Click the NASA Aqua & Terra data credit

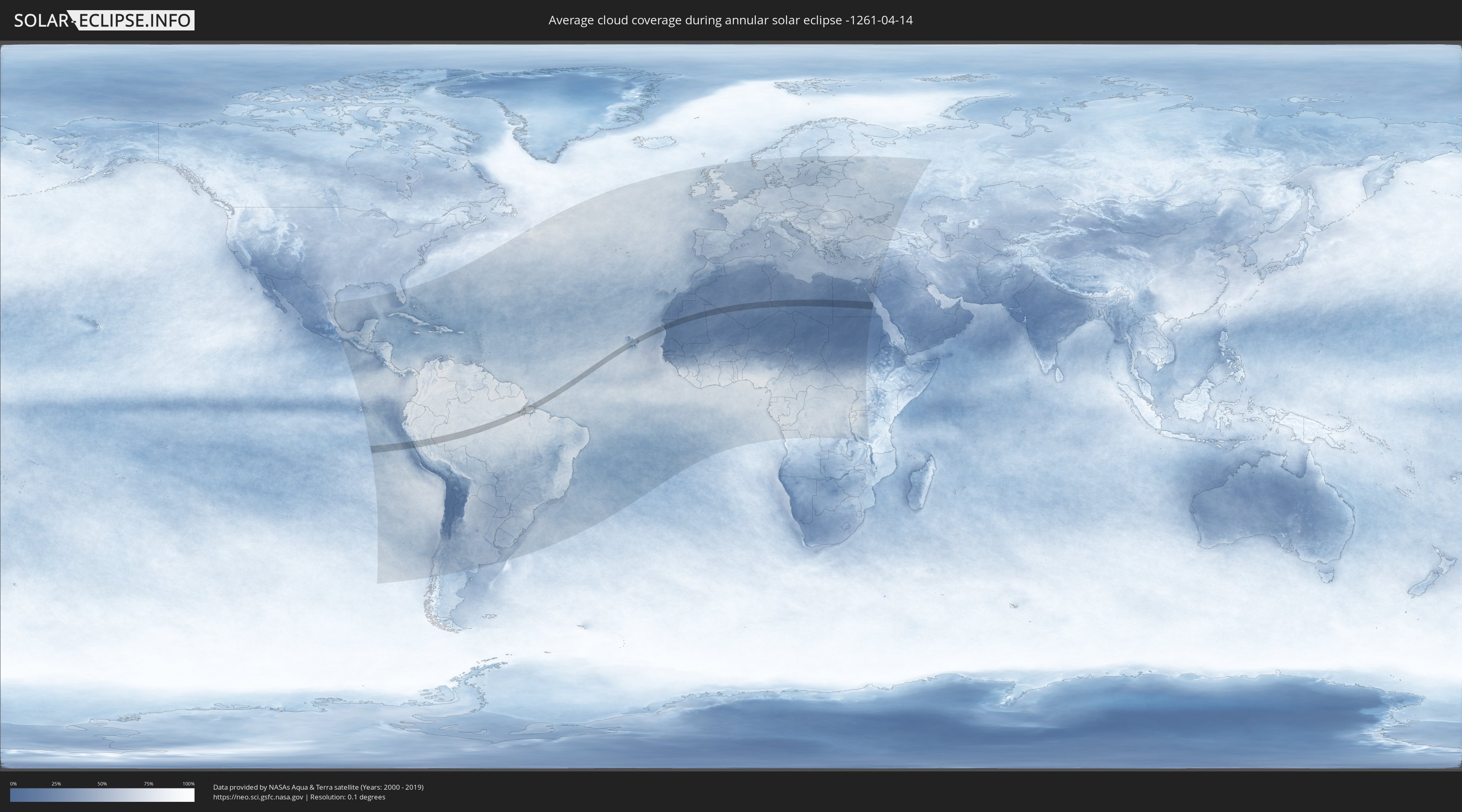318,787
